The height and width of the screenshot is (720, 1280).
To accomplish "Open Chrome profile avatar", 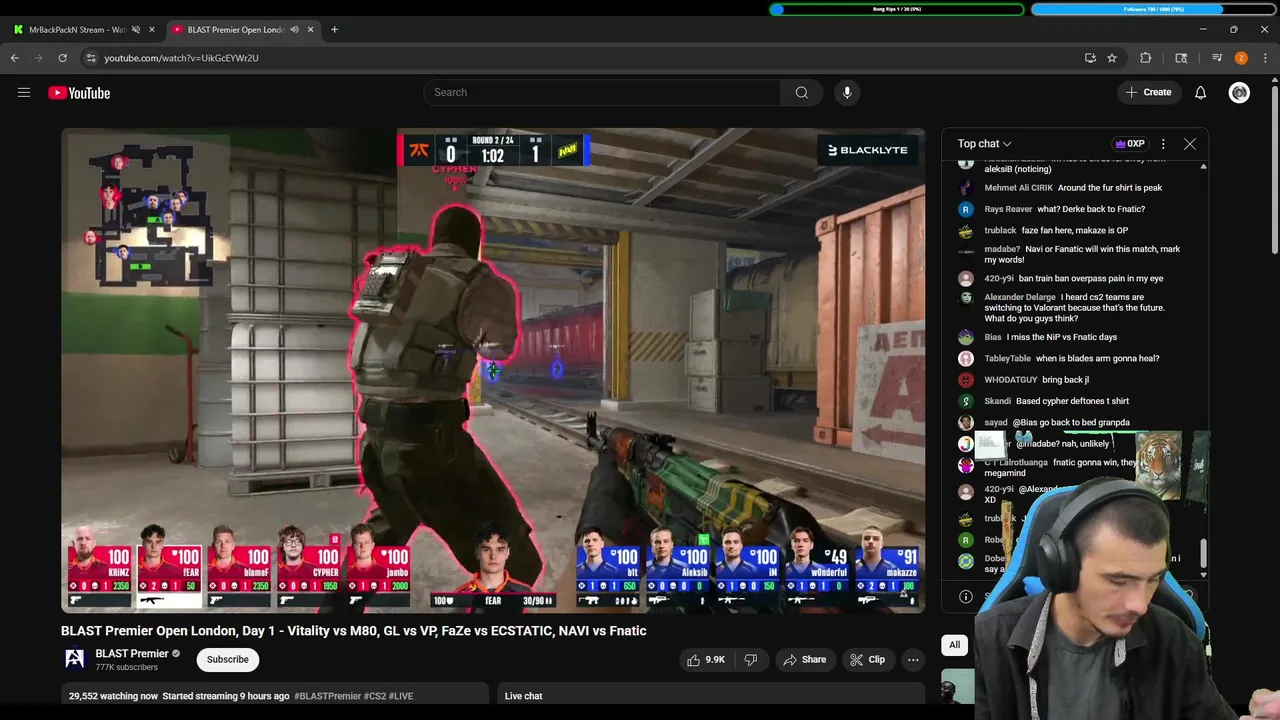I will click(1241, 58).
